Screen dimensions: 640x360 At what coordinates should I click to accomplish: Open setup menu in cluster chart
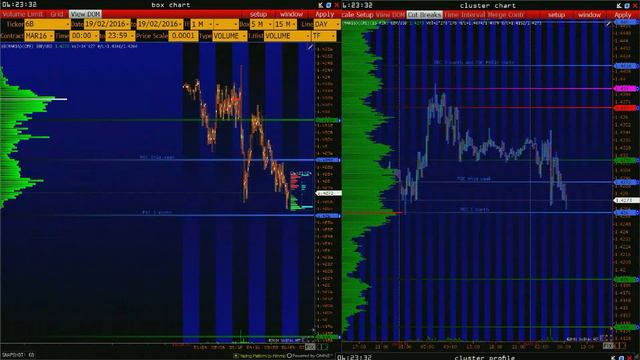tap(556, 15)
